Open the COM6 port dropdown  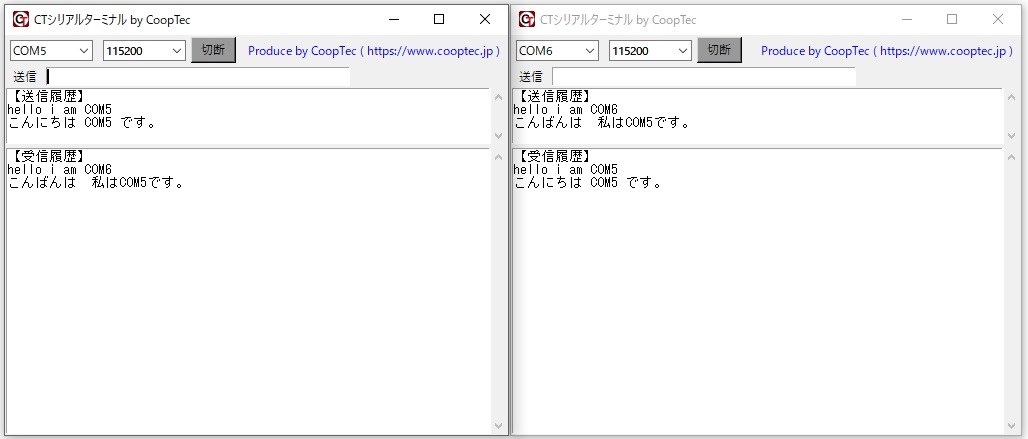(557, 51)
